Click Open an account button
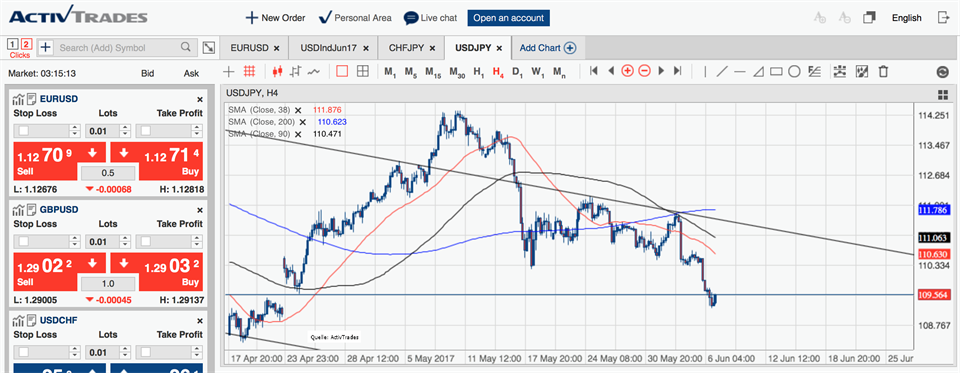The image size is (960, 373). coord(508,18)
